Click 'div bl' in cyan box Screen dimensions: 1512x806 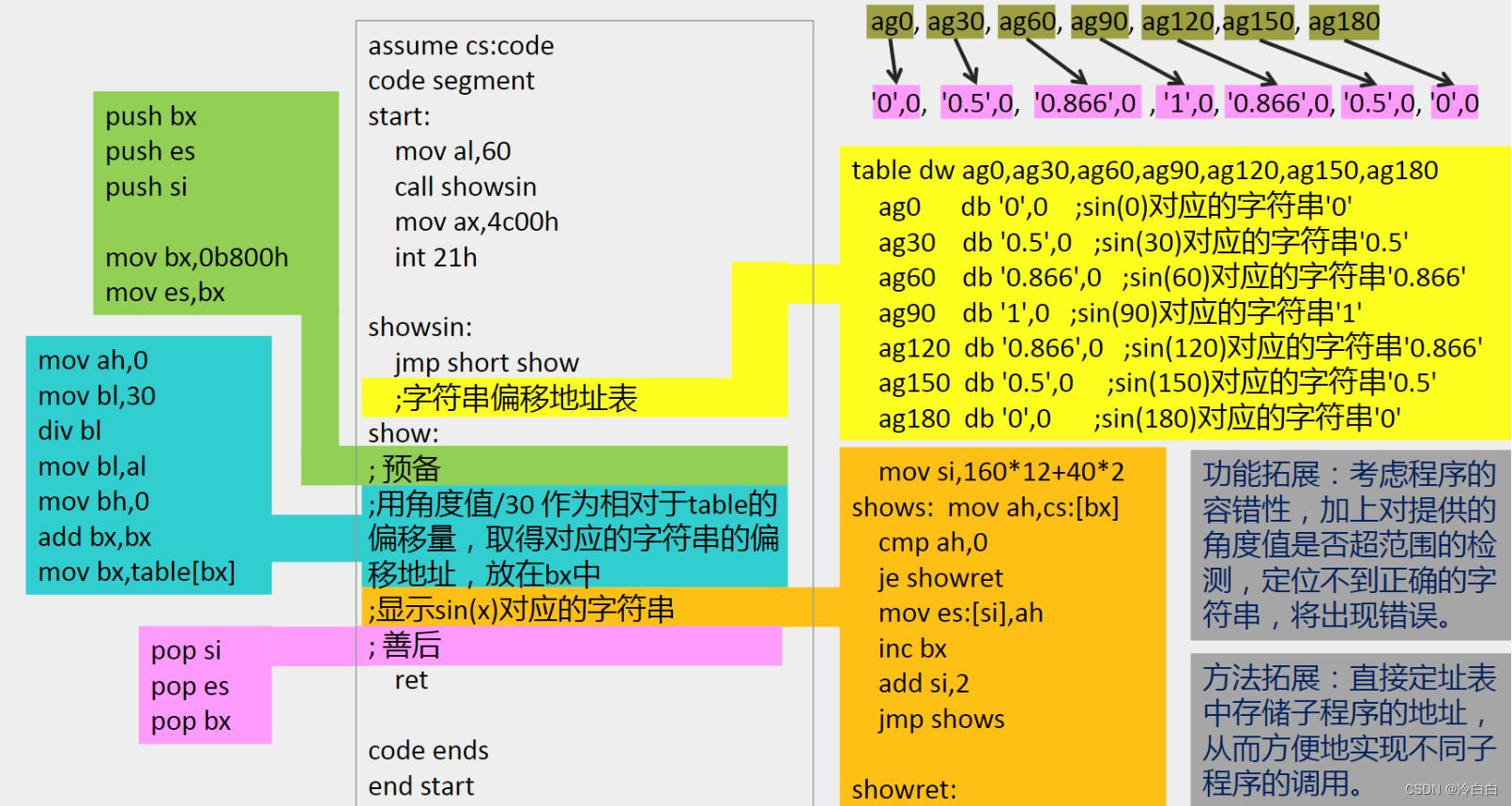[x=69, y=431]
